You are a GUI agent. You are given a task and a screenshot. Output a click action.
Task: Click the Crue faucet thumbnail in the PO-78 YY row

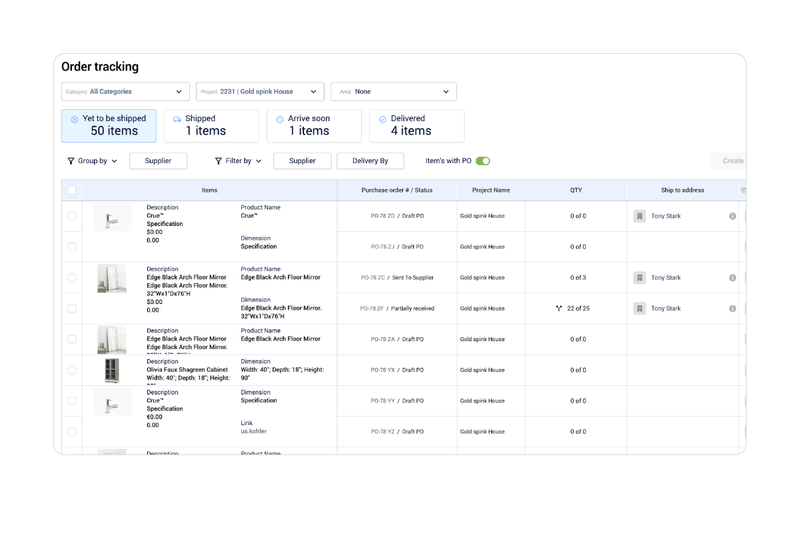(x=112, y=402)
